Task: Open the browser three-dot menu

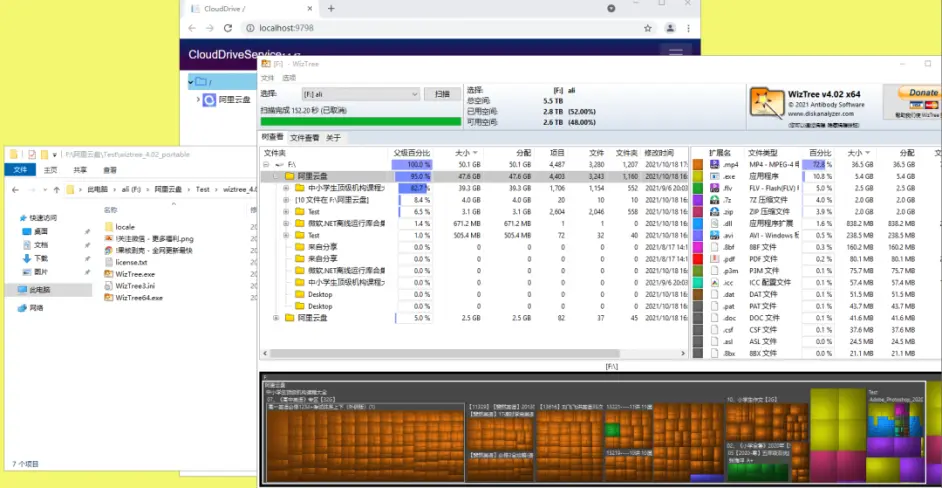Action: pos(688,28)
